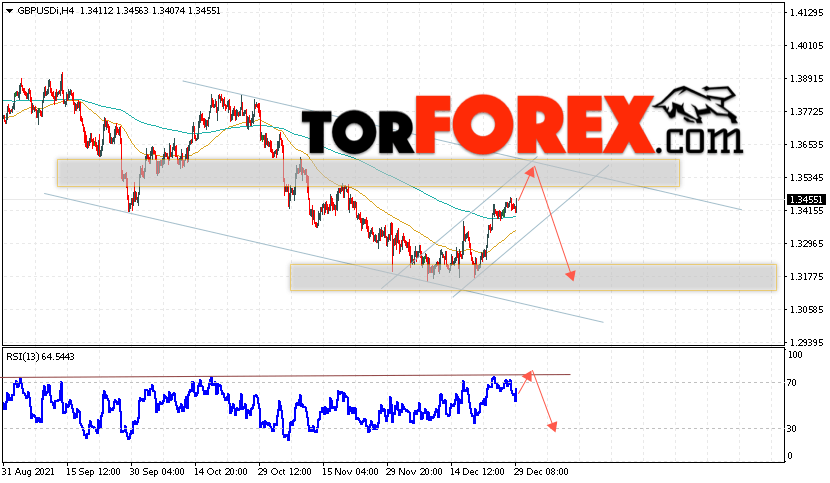830x483 pixels.
Task: Select the 31 Aug 2021 date label
Action: point(28,472)
